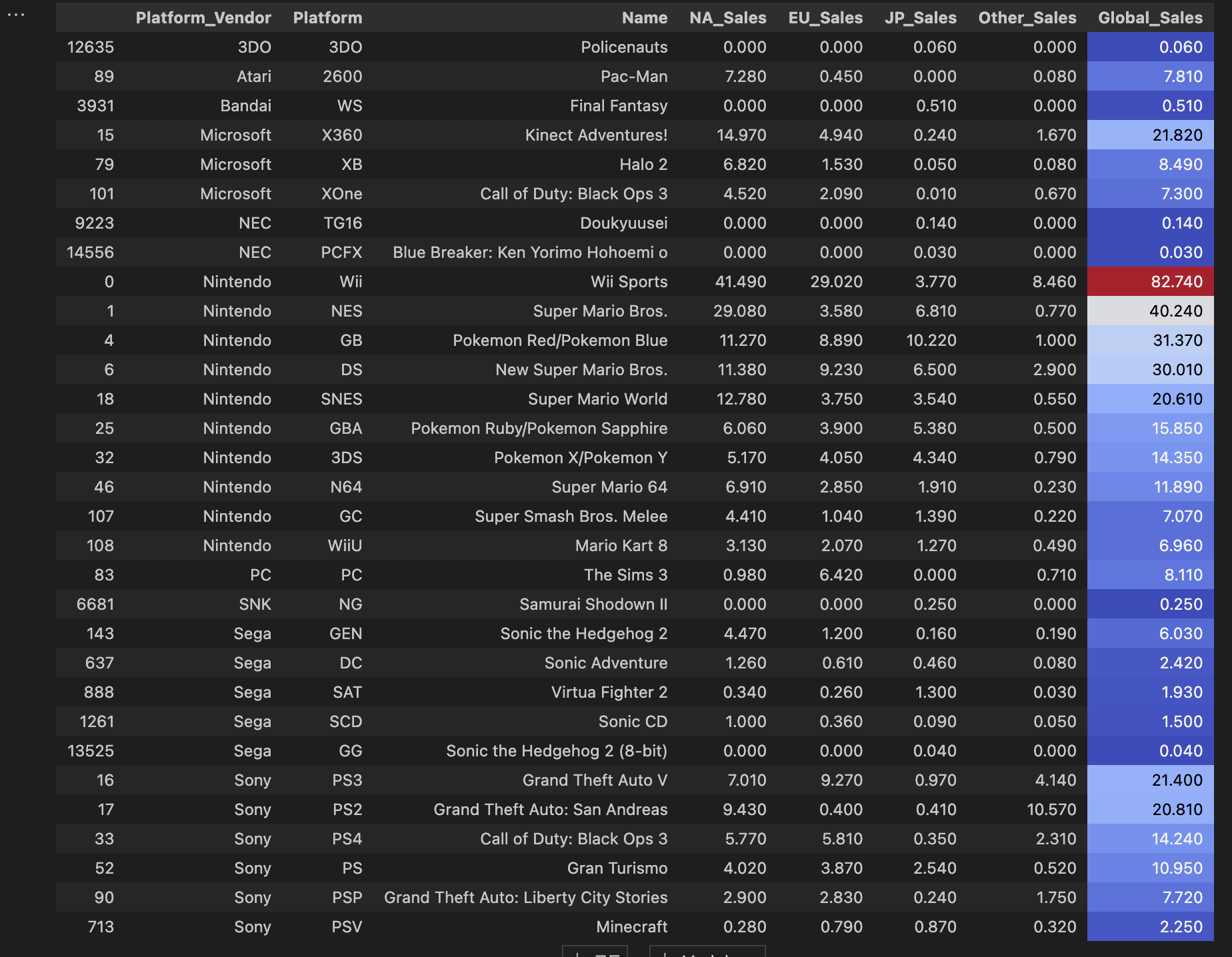The image size is (1232, 957).
Task: Click the SNK vendor cell
Action: (255, 604)
